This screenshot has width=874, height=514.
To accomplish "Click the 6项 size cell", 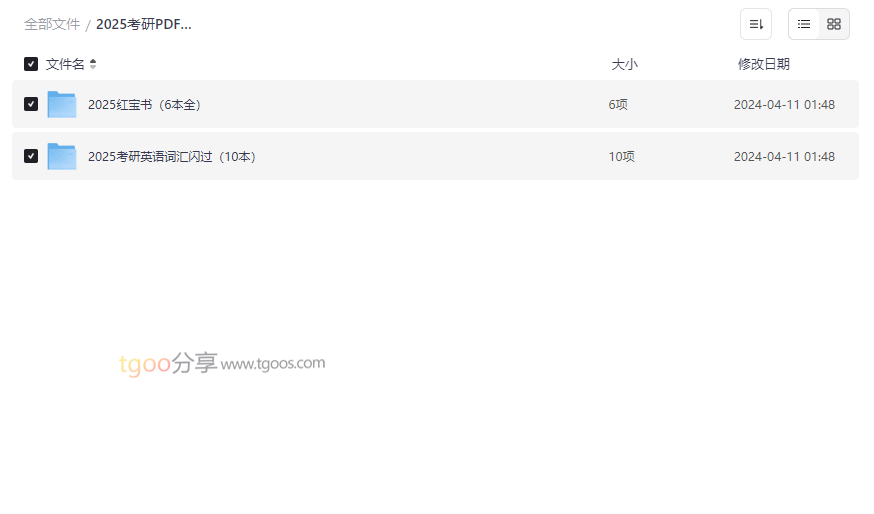I will click(x=618, y=104).
